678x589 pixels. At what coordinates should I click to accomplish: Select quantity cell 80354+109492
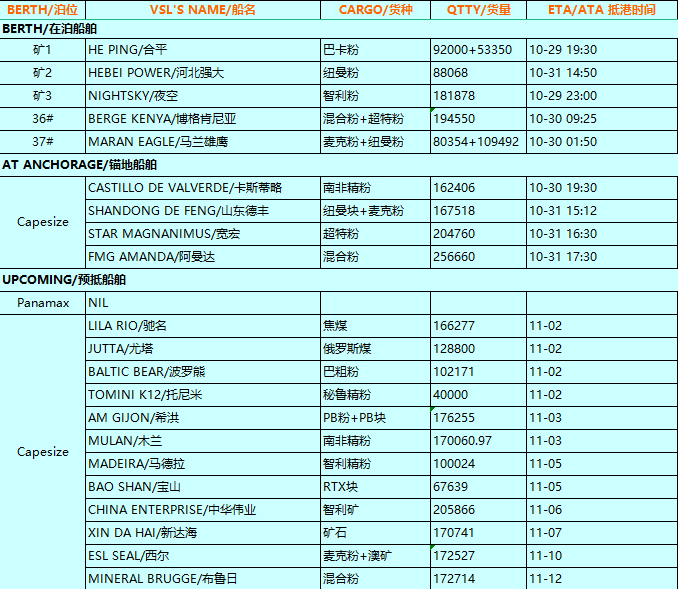point(478,141)
